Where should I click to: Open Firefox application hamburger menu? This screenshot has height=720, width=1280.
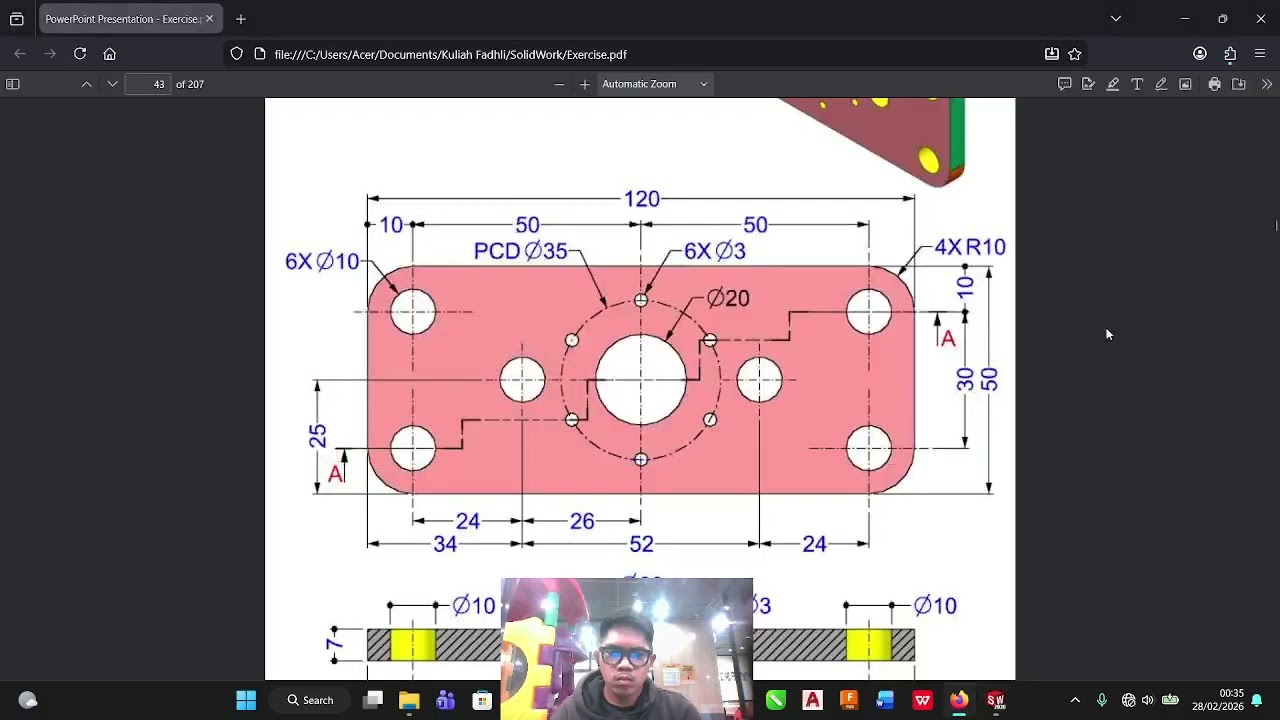click(x=1260, y=54)
